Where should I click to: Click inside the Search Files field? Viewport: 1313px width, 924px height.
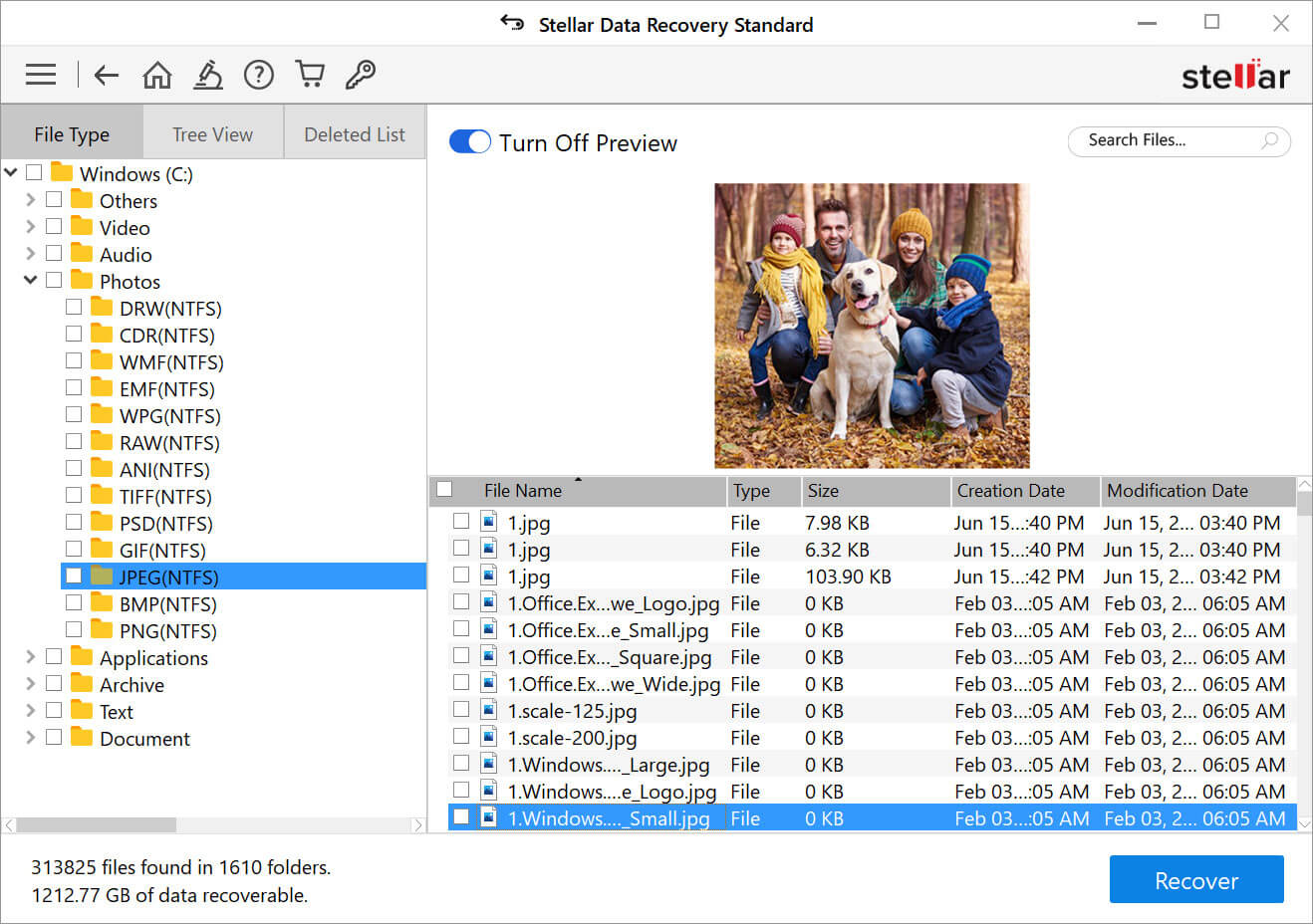point(1156,141)
